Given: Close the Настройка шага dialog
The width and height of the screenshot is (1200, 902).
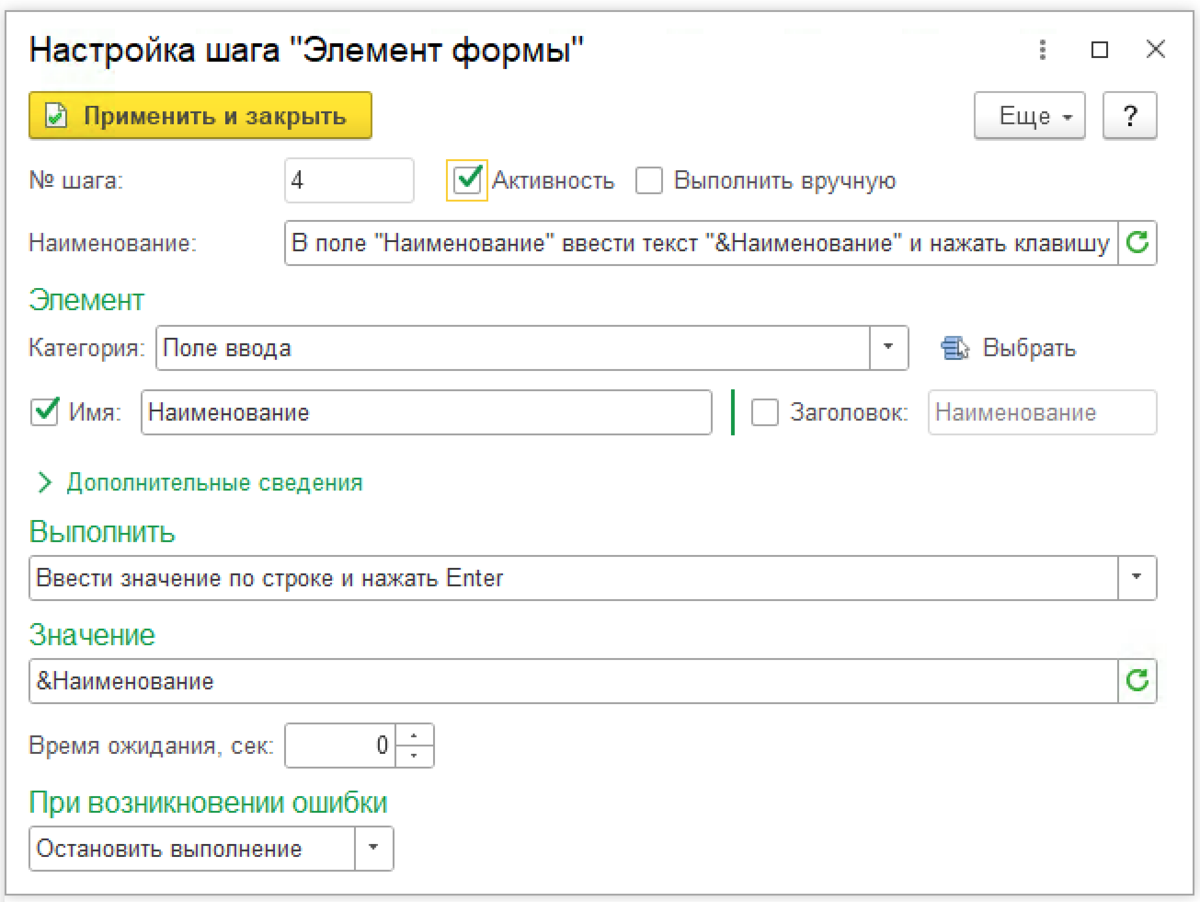Looking at the screenshot, I should point(1156,50).
